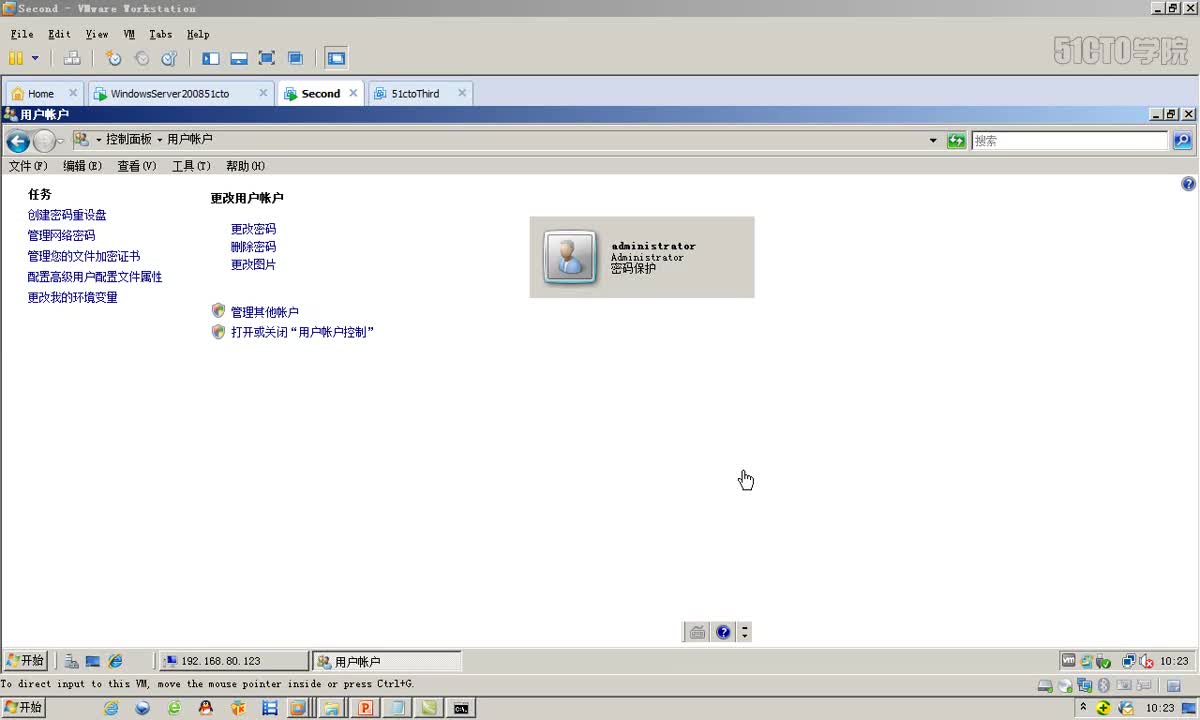Expand the arrow before 控制面板 in address bar
This screenshot has width=1200, height=720.
click(99, 140)
